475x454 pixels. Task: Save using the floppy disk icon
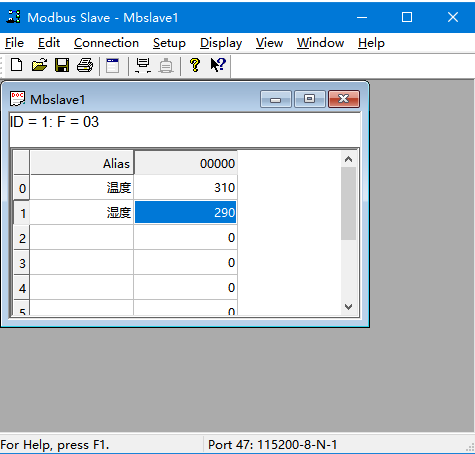(62, 65)
